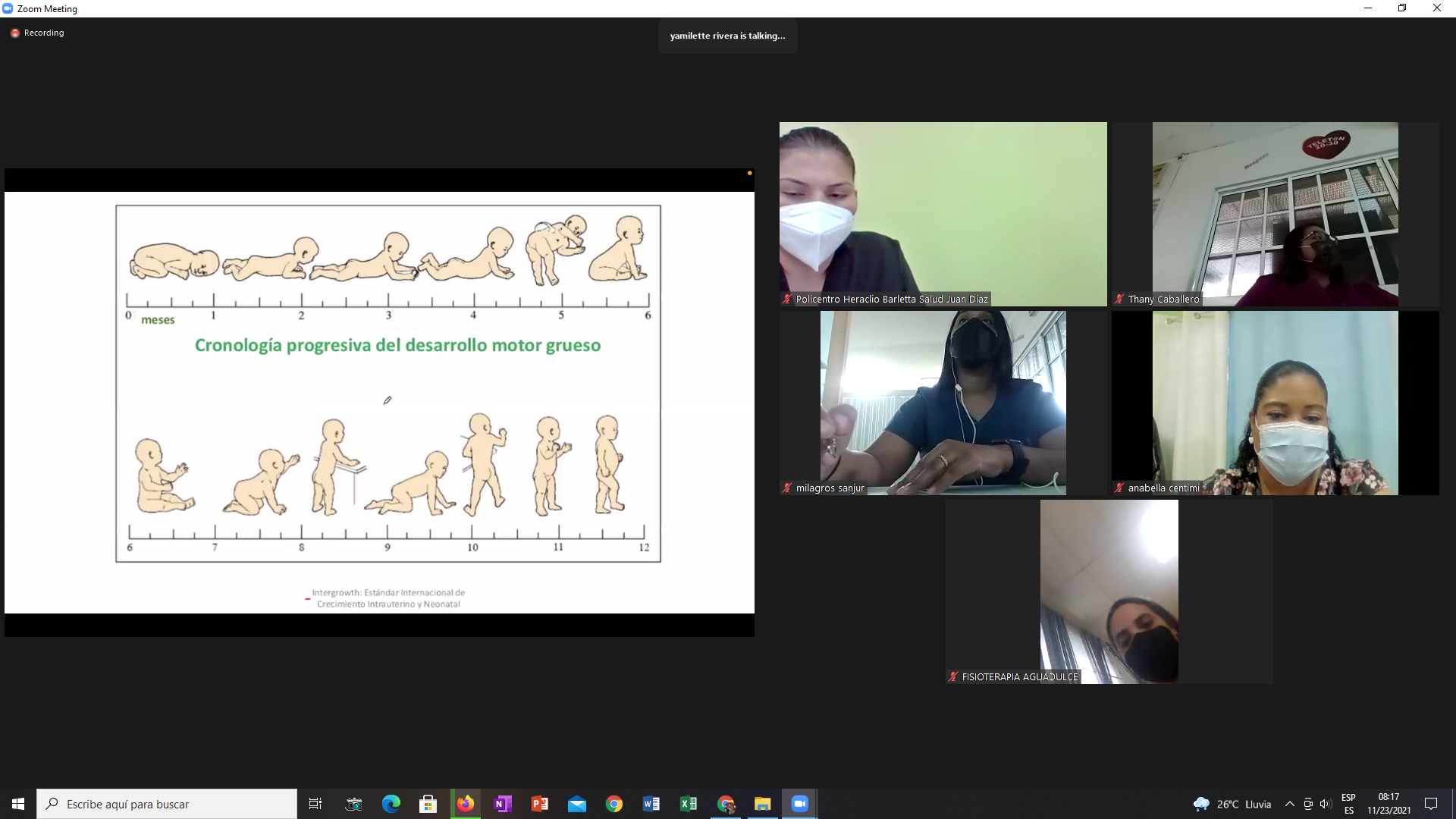Viewport: 1456px width, 819px height.
Task: Open the ESP language input switcher
Action: pos(1348,804)
